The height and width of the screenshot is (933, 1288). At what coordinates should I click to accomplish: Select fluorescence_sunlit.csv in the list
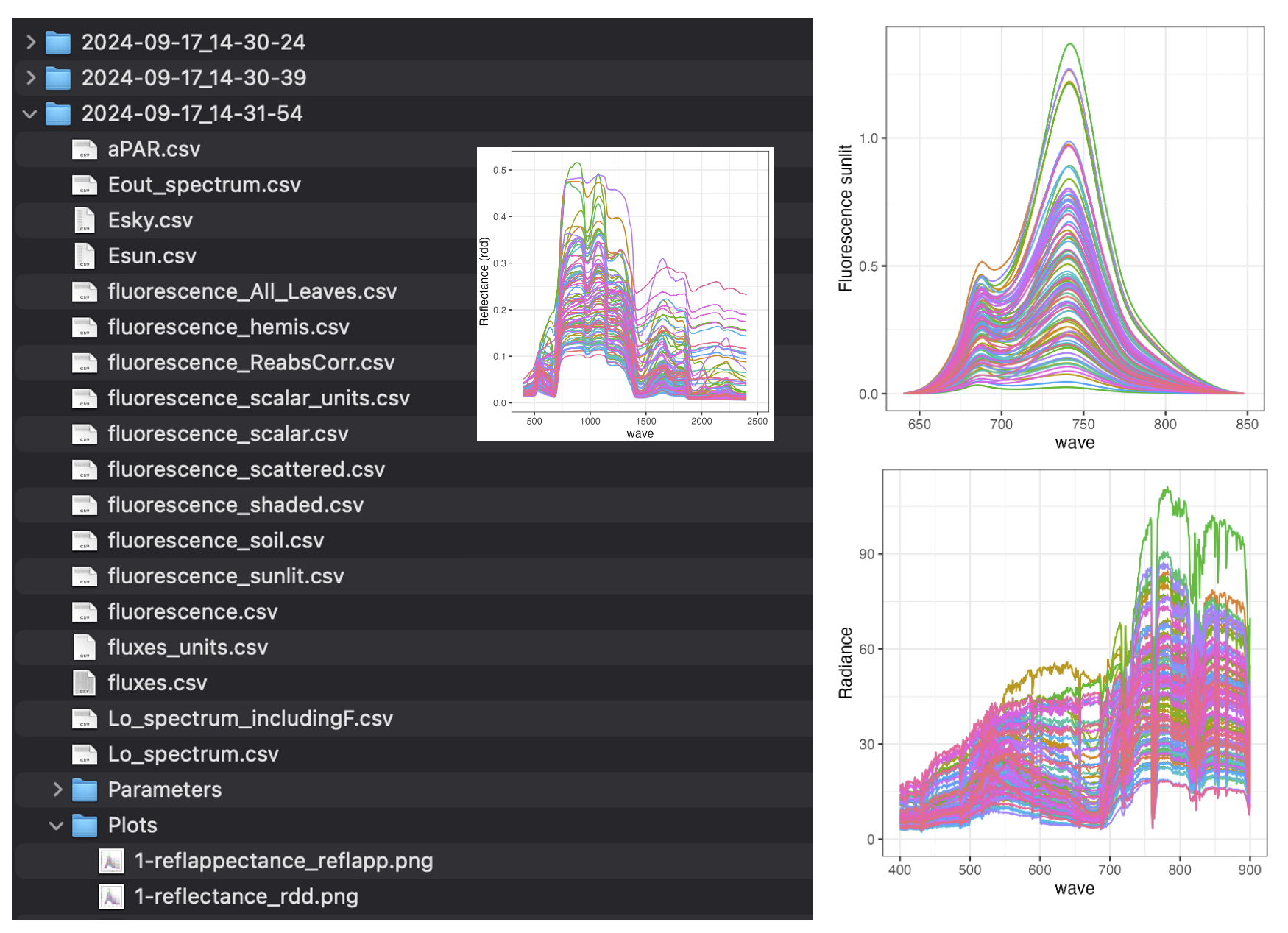(x=413, y=577)
